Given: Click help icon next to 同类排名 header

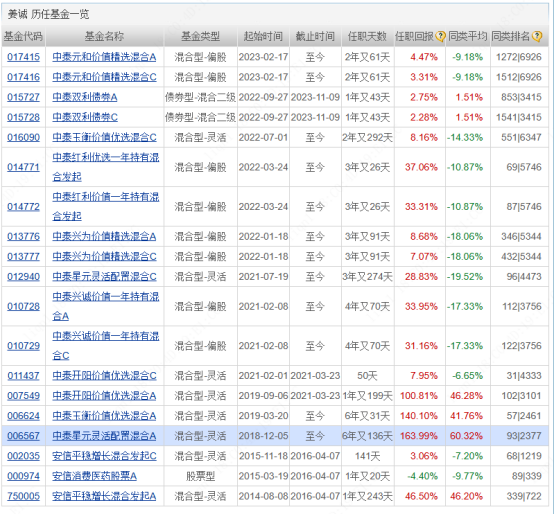Looking at the screenshot, I should pyautogui.click(x=537, y=36).
